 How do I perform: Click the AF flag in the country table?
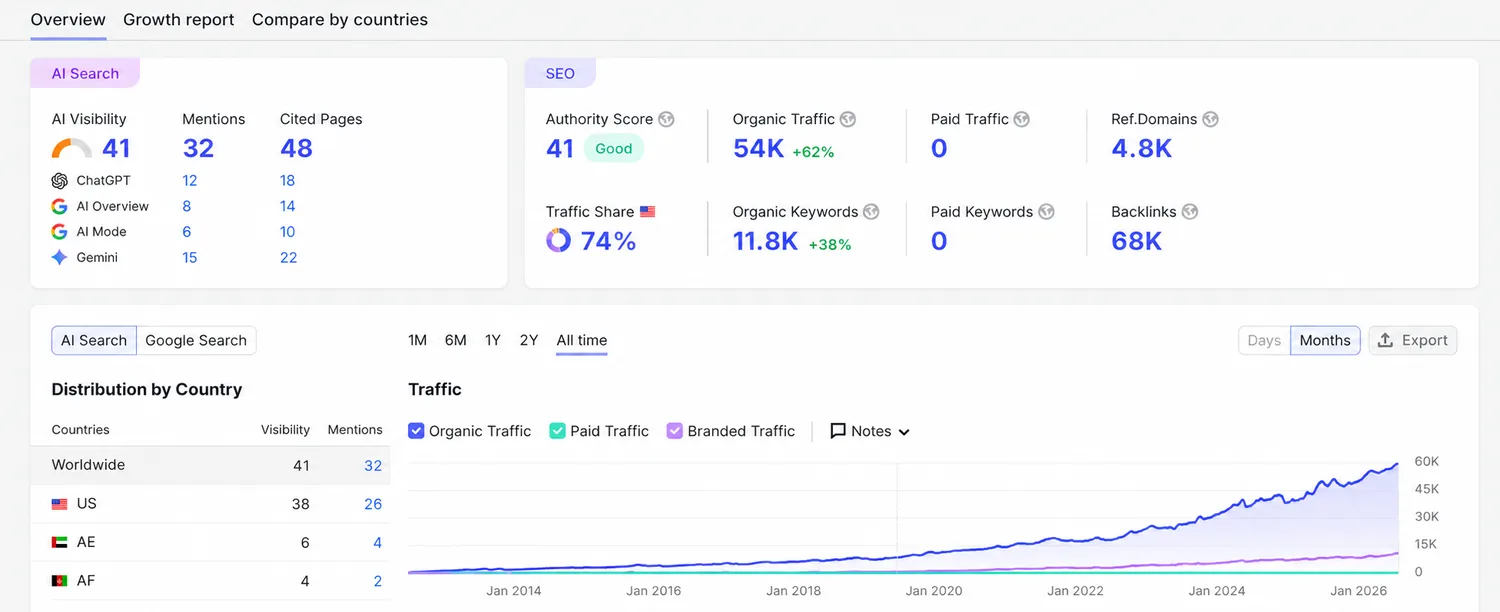[x=60, y=581]
